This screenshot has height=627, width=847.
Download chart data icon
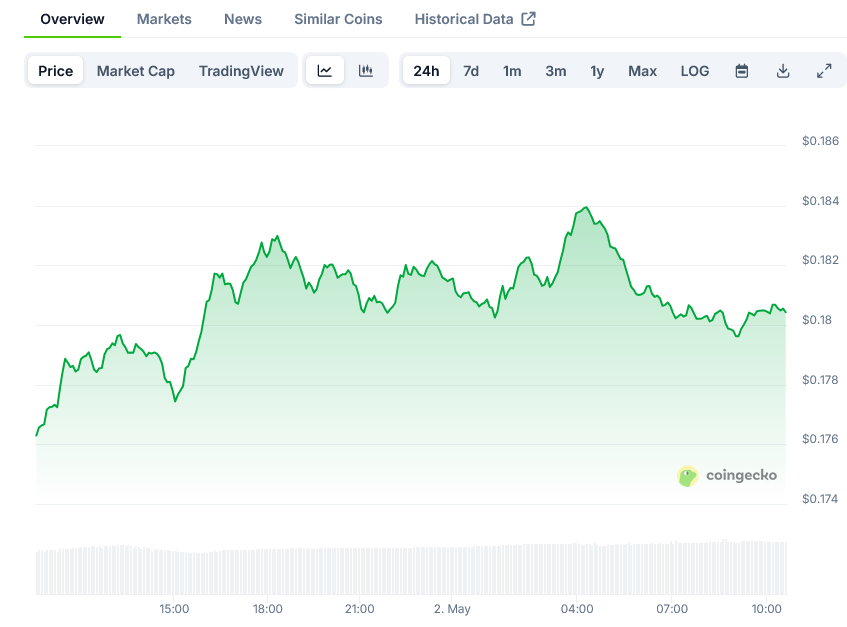[x=783, y=71]
